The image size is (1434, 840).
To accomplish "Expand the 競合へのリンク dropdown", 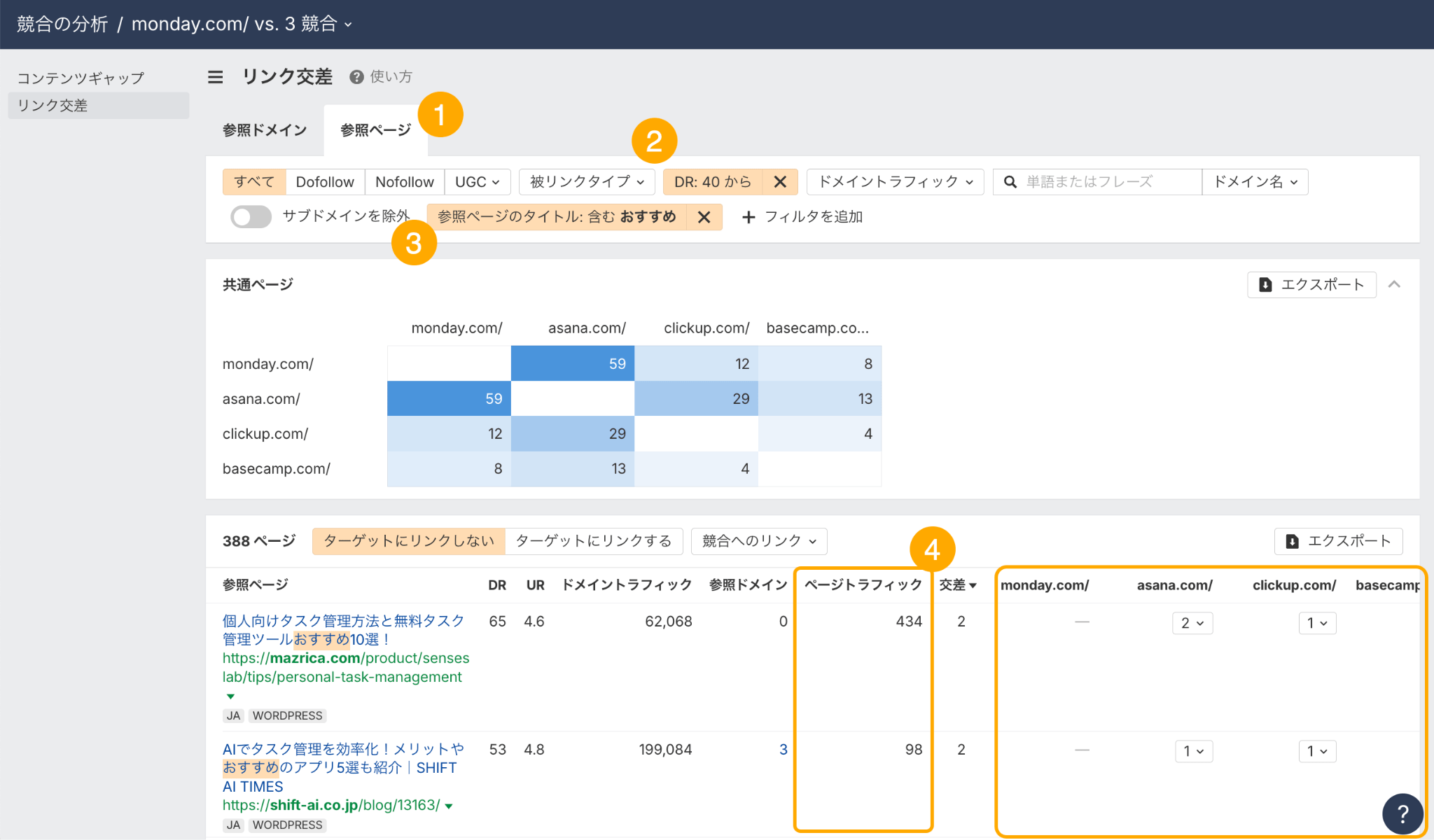I will click(758, 541).
